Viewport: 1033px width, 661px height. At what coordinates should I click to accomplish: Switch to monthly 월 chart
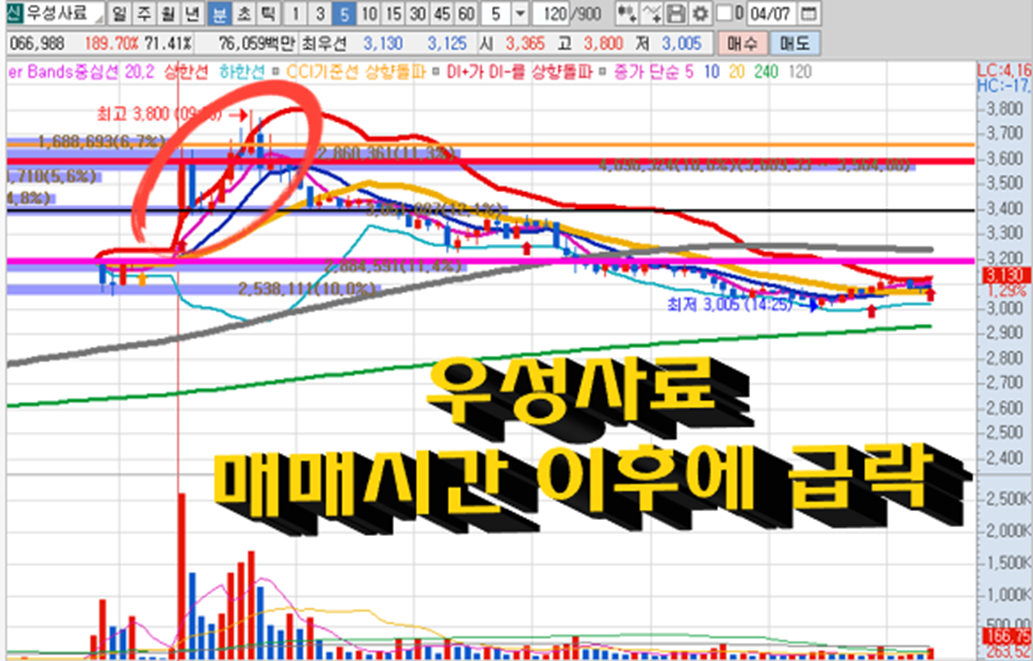pos(167,13)
